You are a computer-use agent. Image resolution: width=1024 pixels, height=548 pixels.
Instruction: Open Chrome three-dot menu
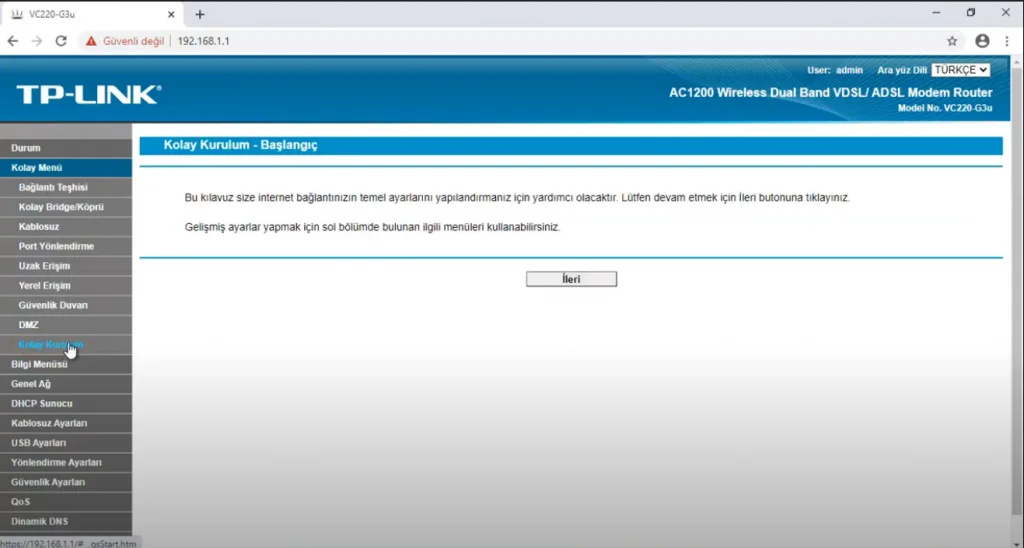coord(1007,41)
